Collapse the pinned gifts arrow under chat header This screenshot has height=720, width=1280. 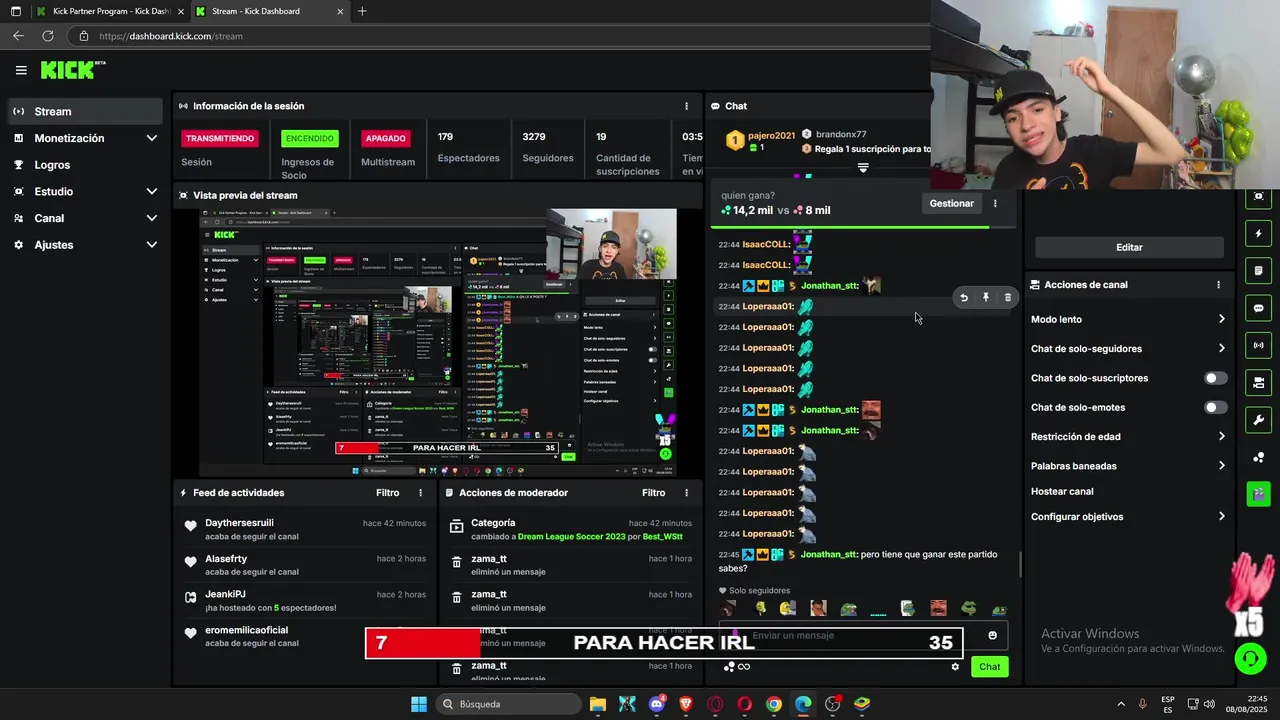[x=863, y=168]
